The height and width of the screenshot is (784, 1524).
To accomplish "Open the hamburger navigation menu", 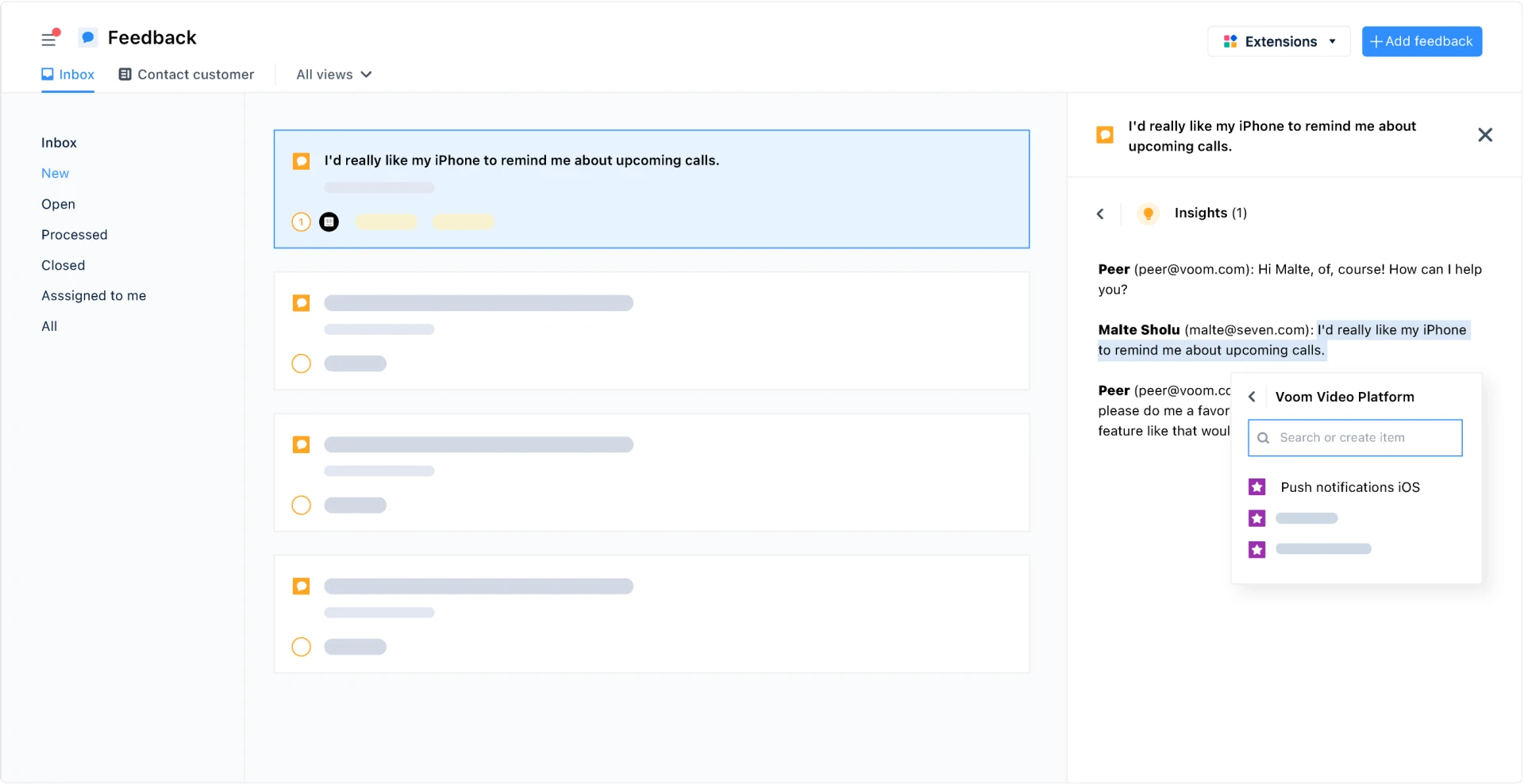I will coord(49,38).
